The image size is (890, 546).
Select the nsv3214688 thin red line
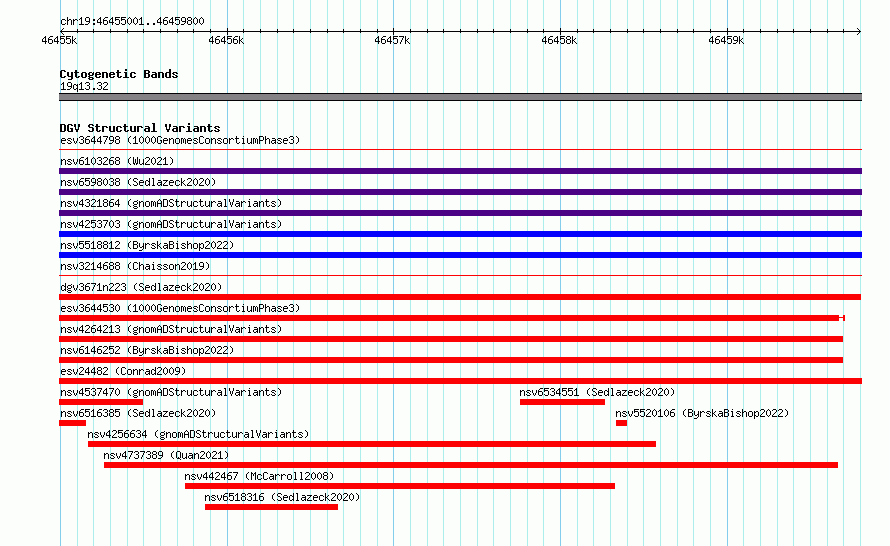point(460,276)
